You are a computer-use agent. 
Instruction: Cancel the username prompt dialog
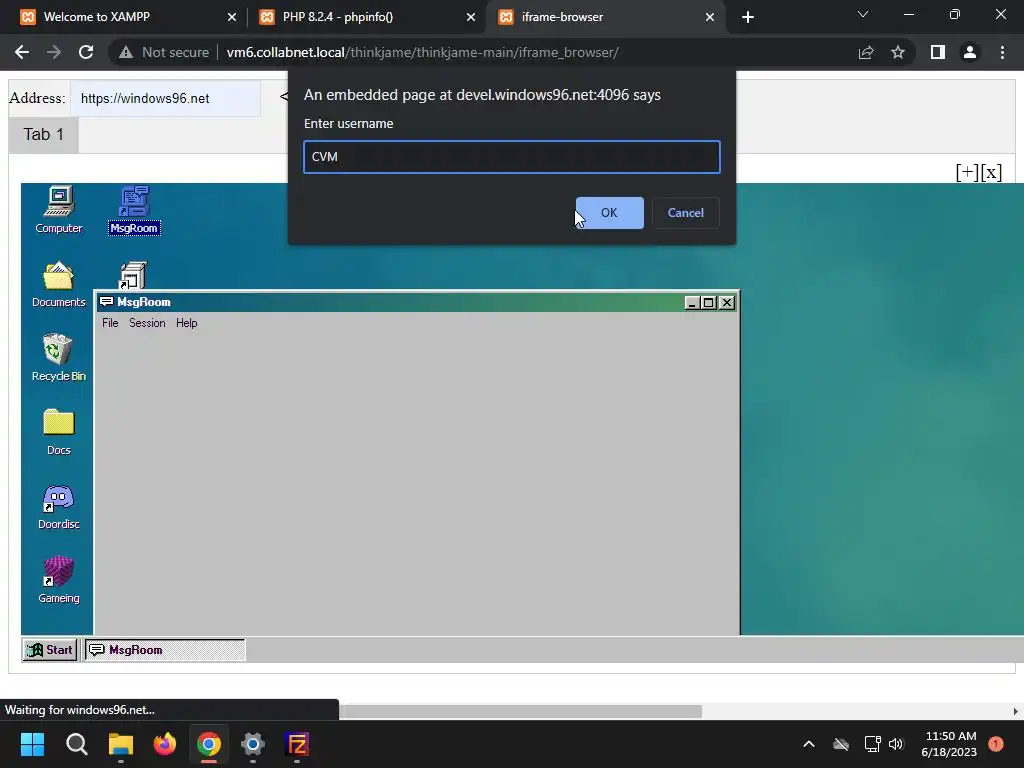point(685,213)
